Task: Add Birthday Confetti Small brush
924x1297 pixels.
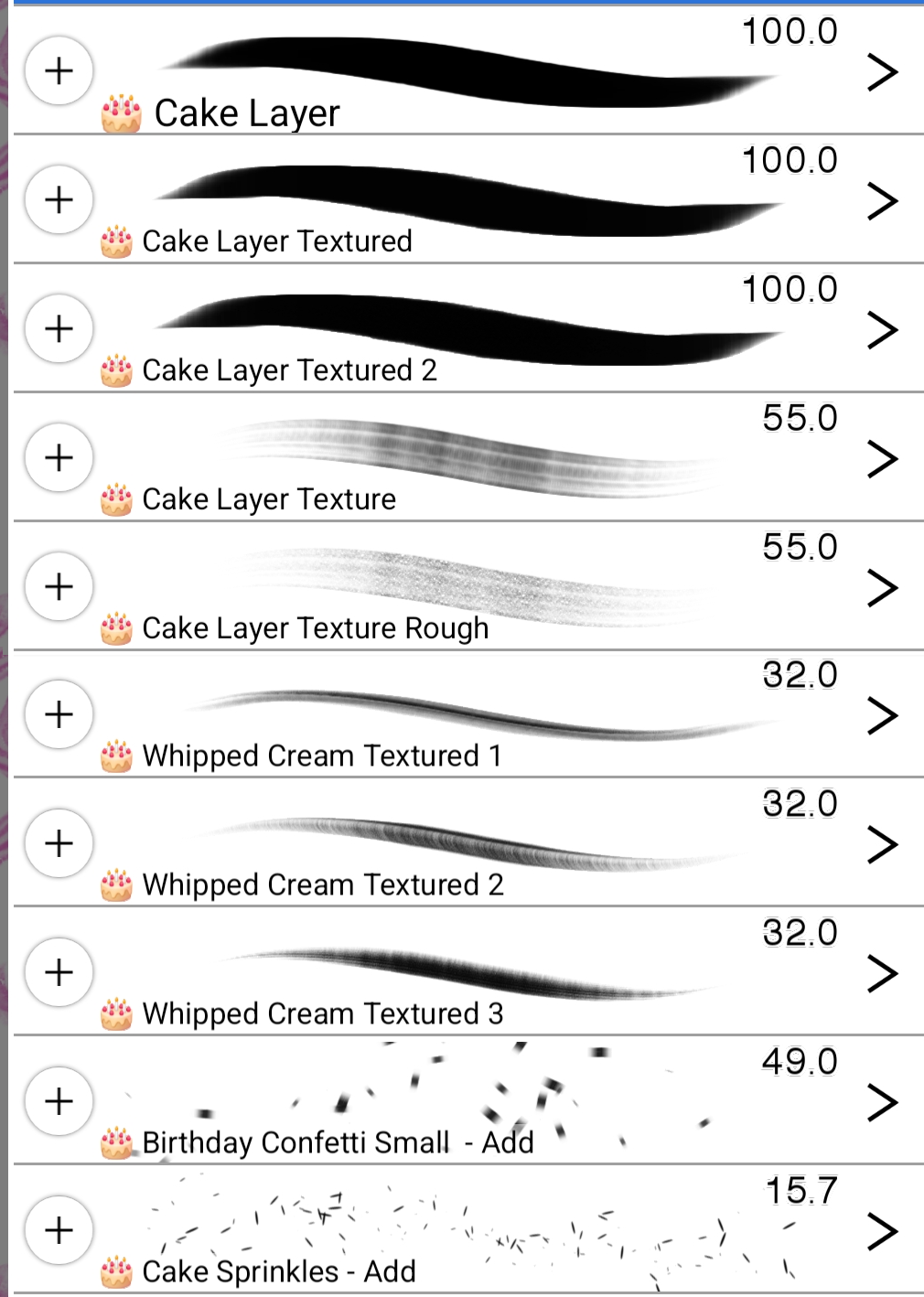Action: (x=59, y=1101)
